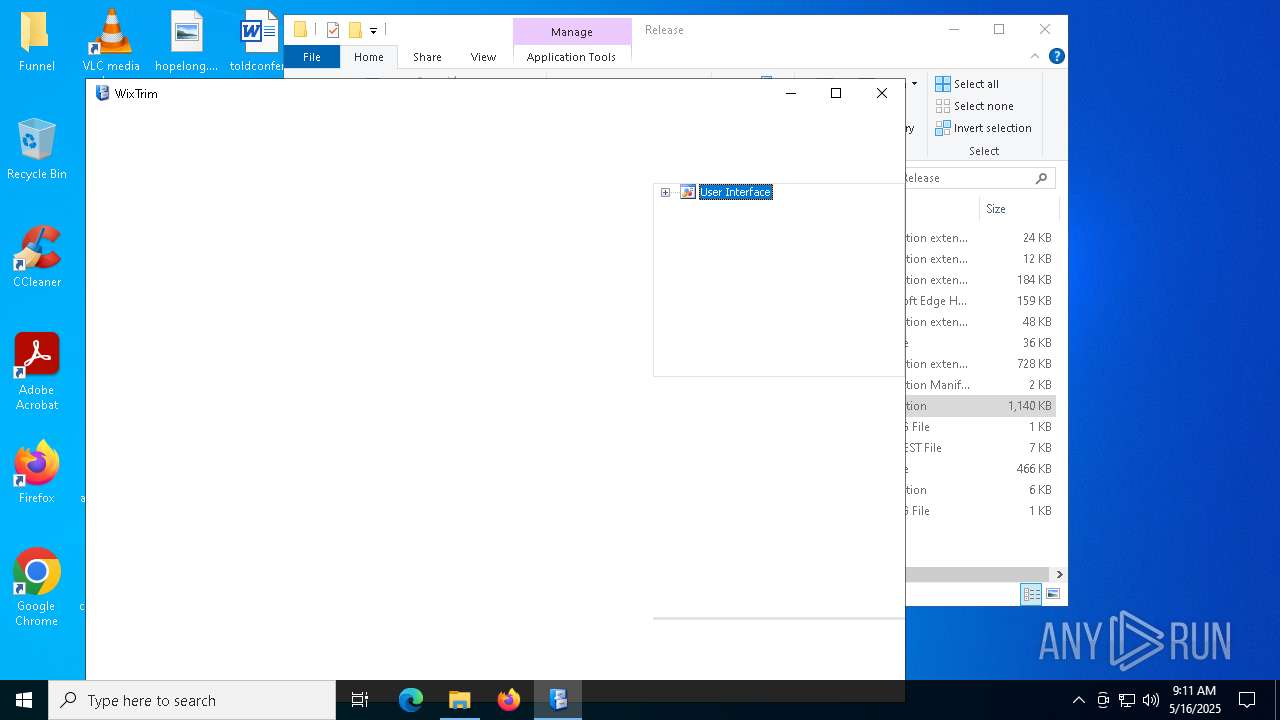Image resolution: width=1280 pixels, height=720 pixels.
Task: Switch Explorer to Details view icon
Action: coord(1031,594)
